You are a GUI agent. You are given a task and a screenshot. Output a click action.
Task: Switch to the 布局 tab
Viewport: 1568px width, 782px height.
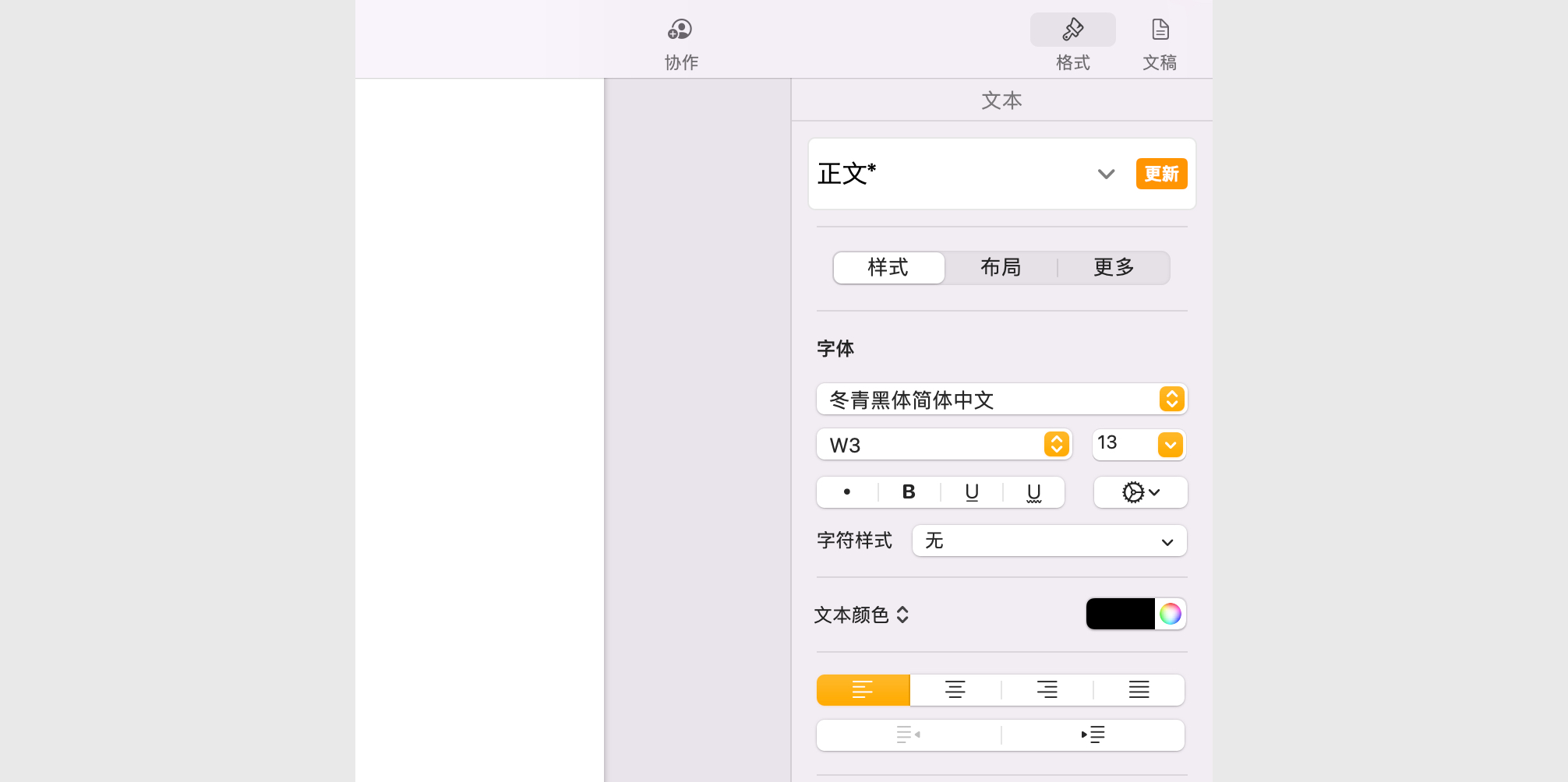(x=1001, y=267)
